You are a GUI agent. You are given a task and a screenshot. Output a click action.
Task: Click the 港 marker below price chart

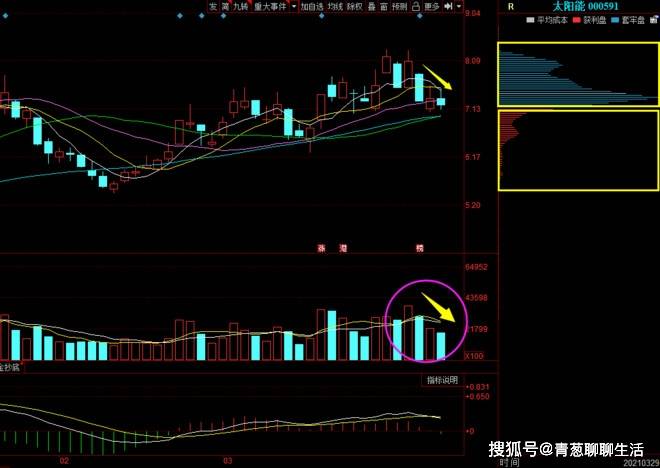[343, 248]
